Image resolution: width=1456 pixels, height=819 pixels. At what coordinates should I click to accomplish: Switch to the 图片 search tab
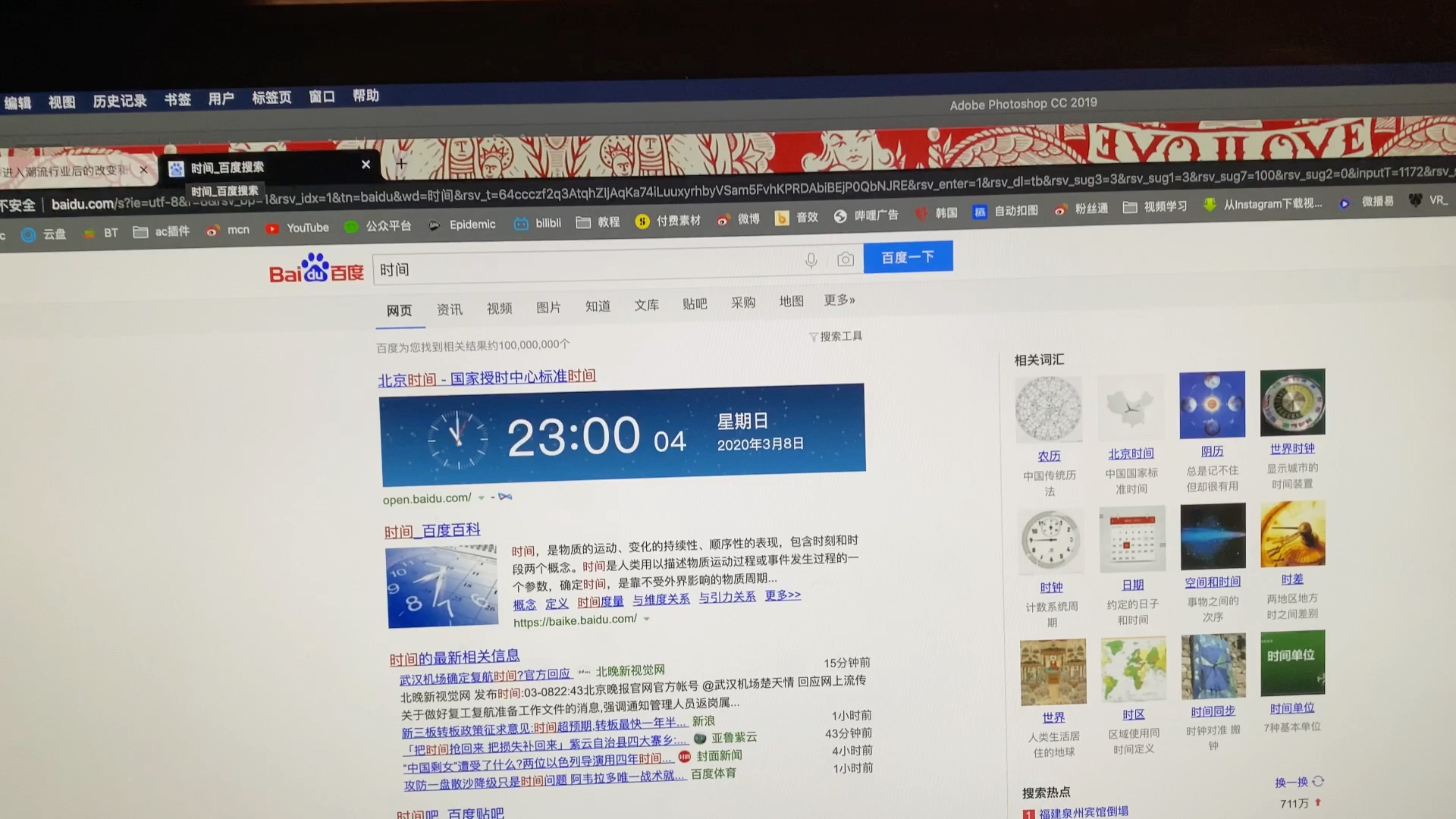tap(548, 307)
